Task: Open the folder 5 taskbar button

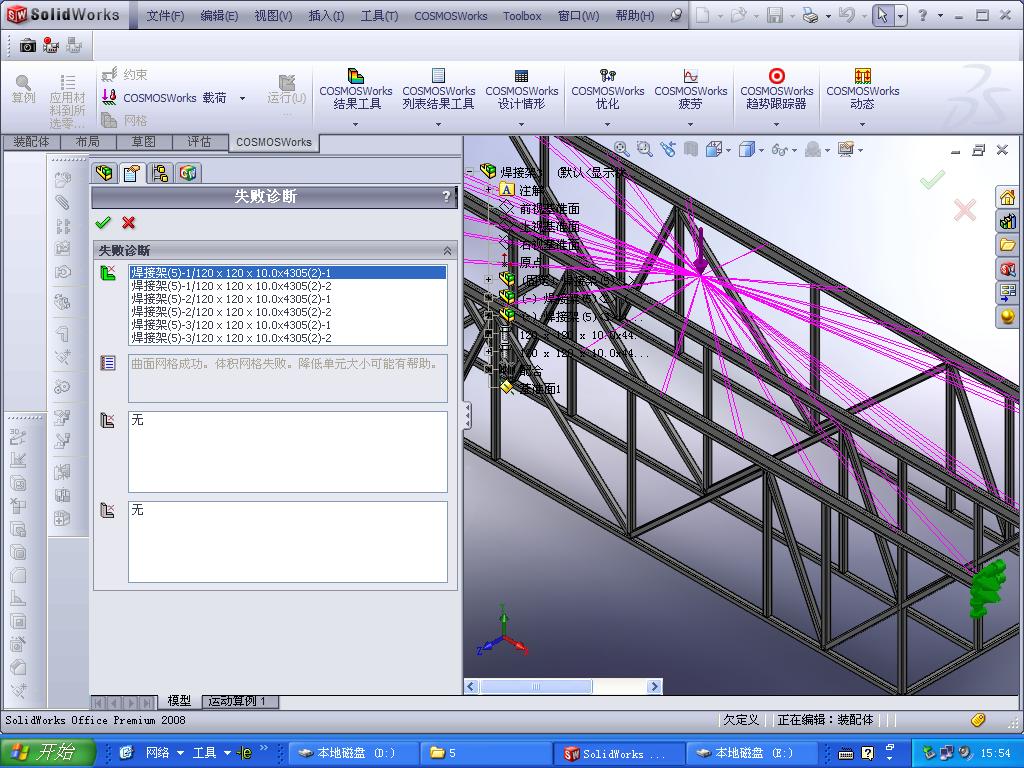Action: click(486, 753)
